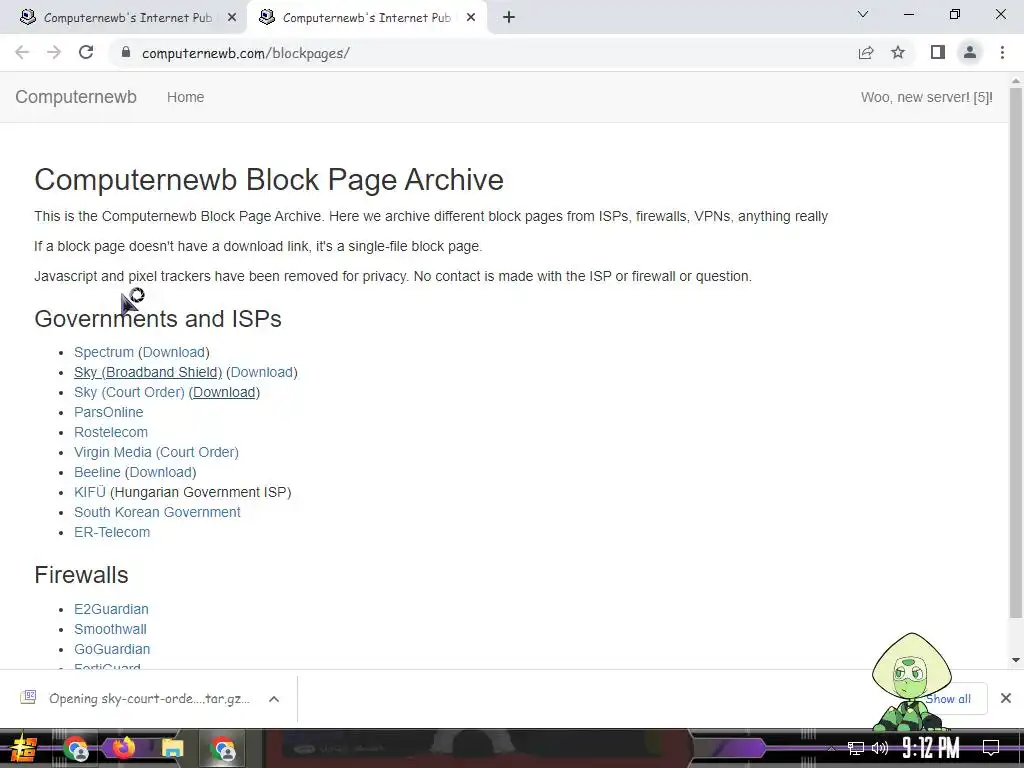
Task: Open the GoGuardian firewall link
Action: (x=112, y=649)
